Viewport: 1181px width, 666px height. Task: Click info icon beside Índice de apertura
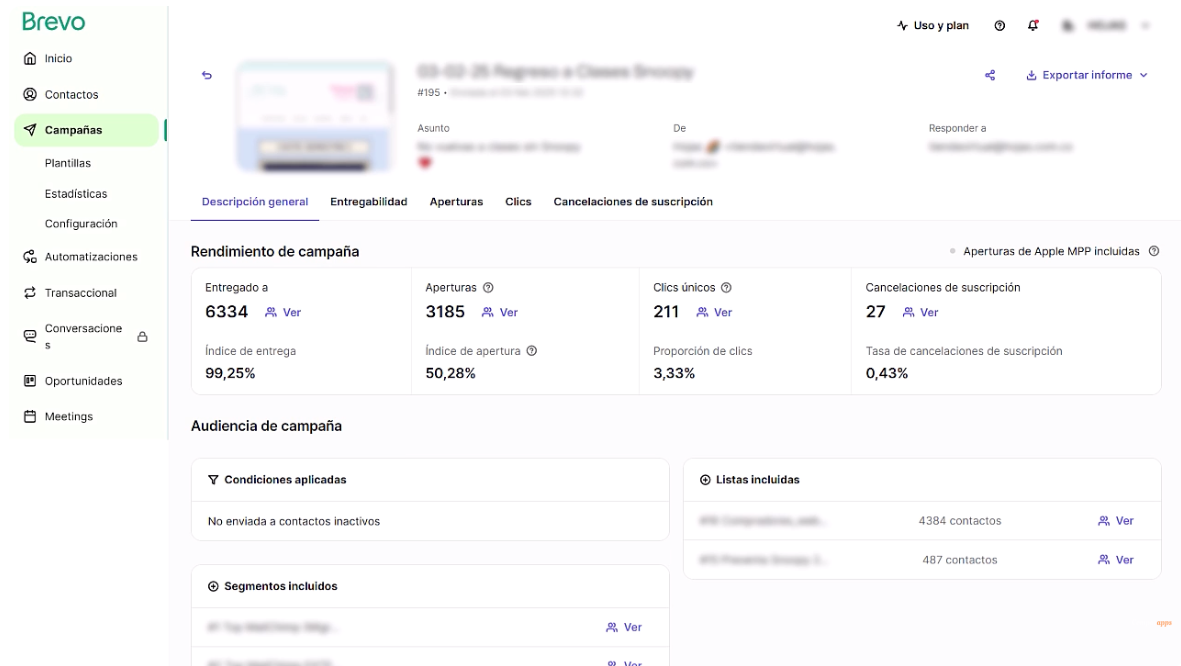532,351
